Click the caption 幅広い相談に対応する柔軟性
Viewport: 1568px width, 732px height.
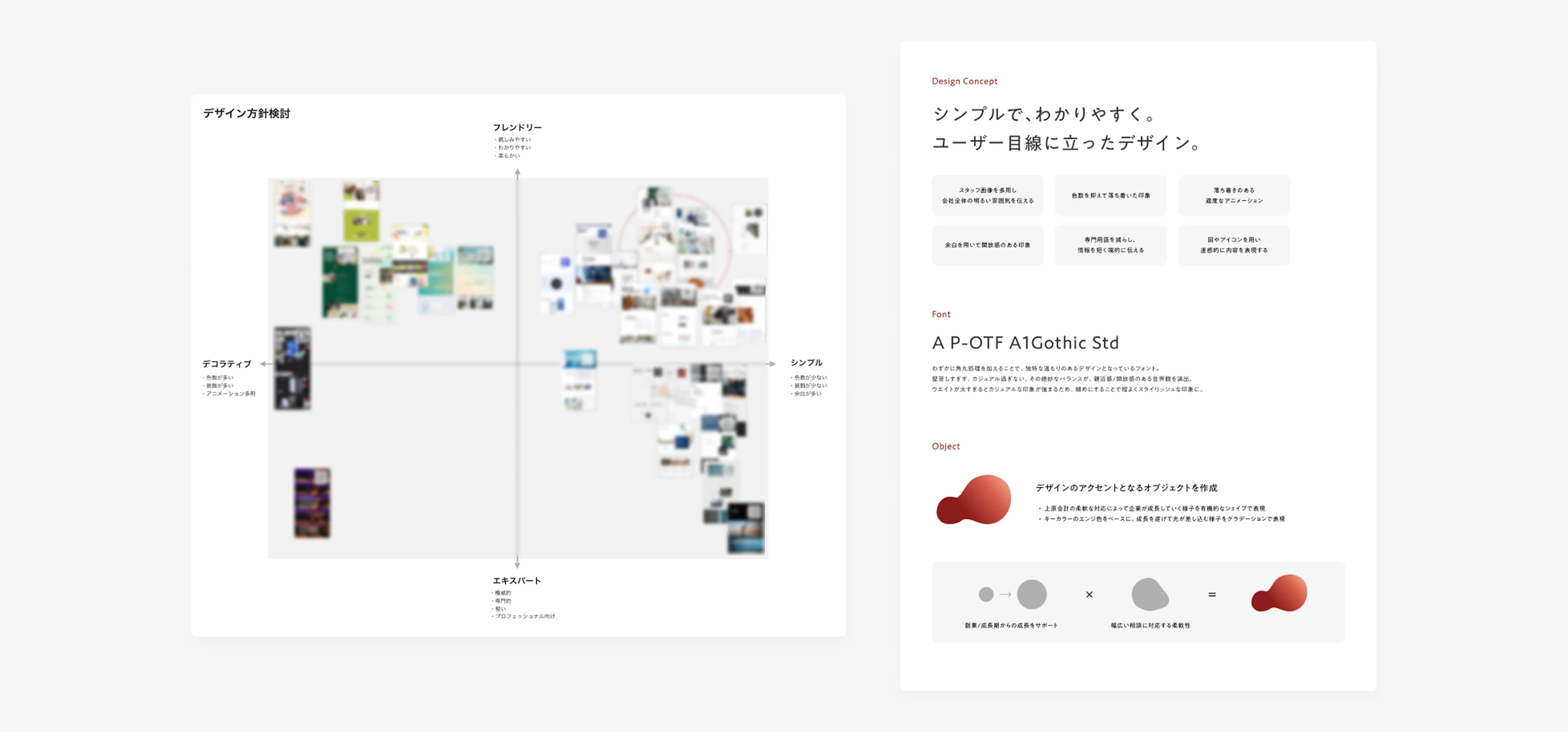coord(1151,625)
